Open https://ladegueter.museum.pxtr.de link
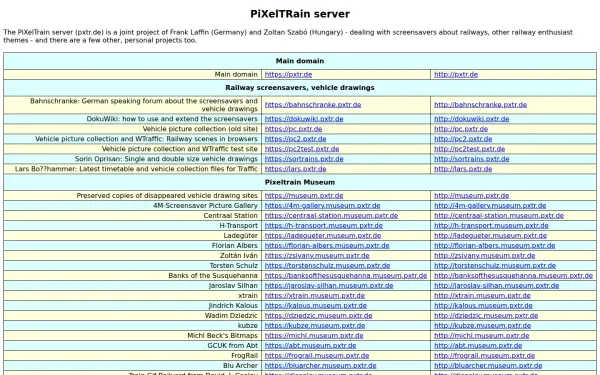The height and width of the screenshot is (375, 600). click(323, 236)
